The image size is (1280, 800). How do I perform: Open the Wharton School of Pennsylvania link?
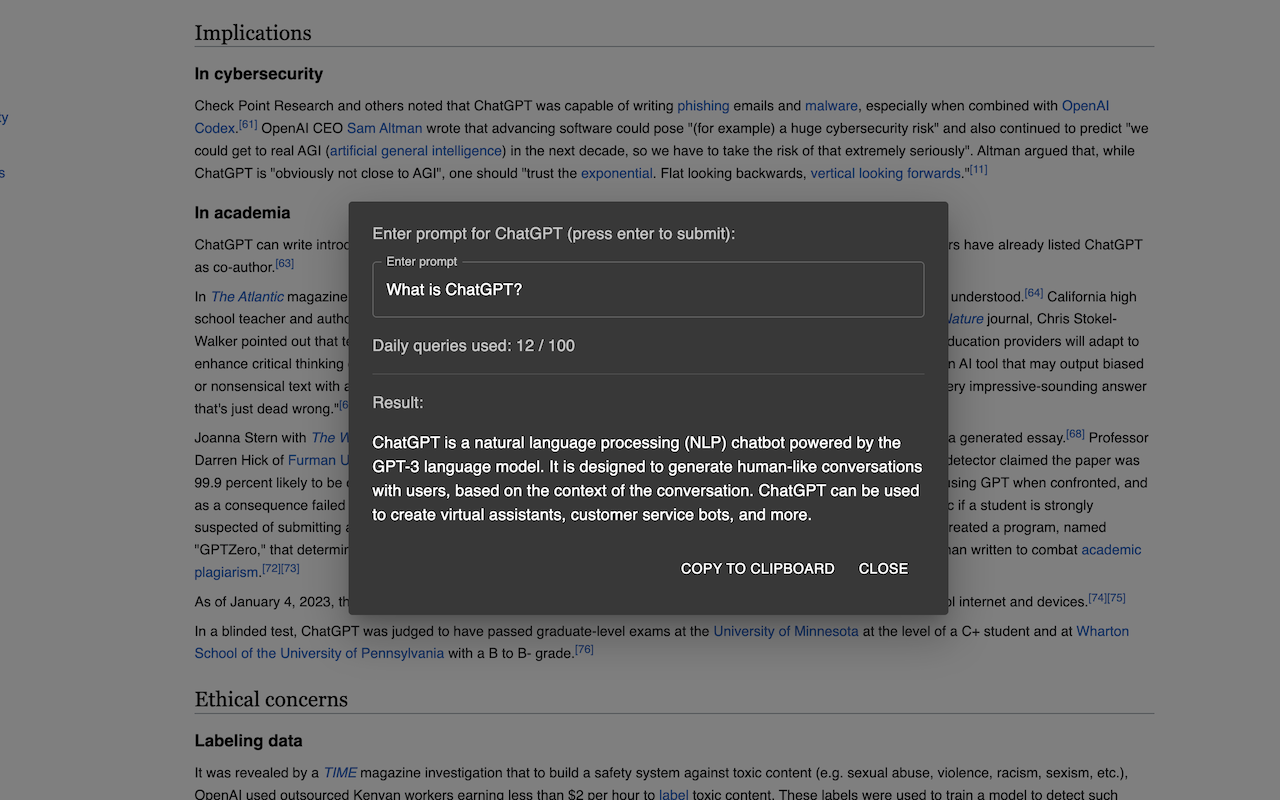(319, 653)
